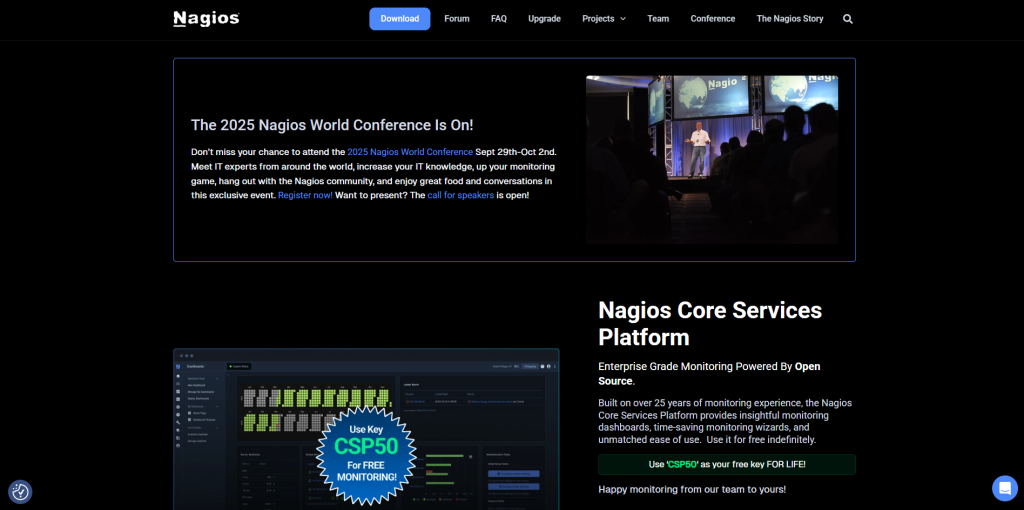
Task: Click the blue Download button
Action: click(x=400, y=19)
